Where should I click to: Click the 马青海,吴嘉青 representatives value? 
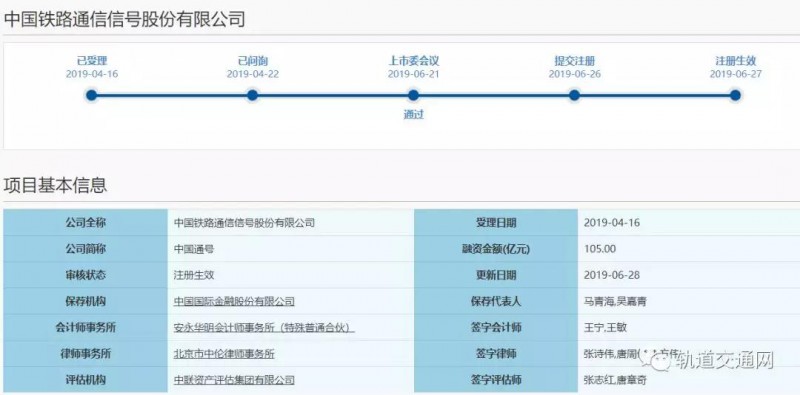click(x=615, y=301)
